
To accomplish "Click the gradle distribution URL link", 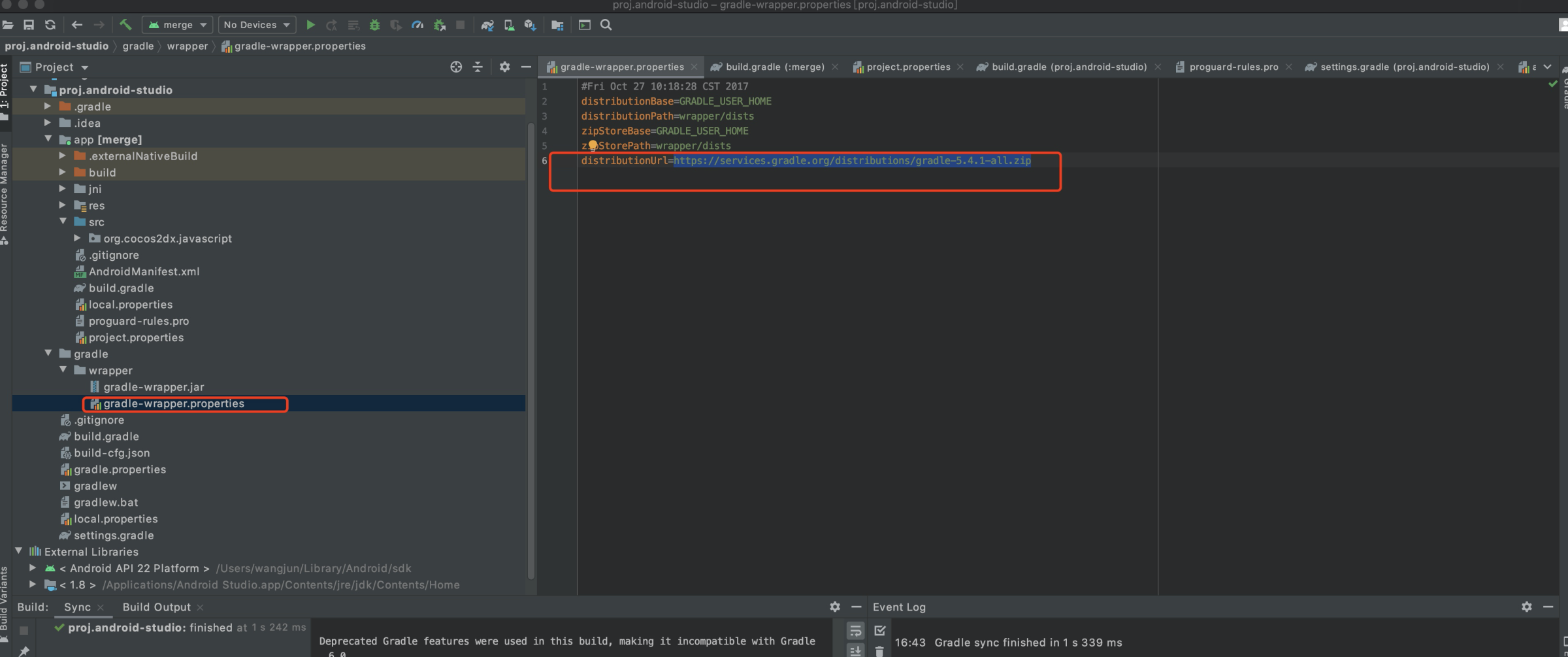I will click(x=853, y=160).
